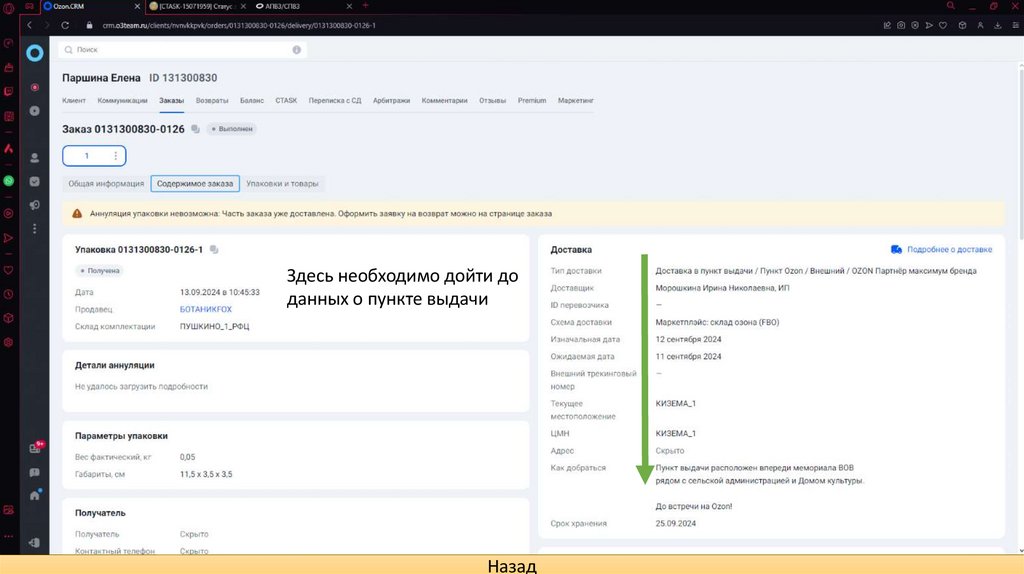This screenshot has width=1024, height=574.
Task: Click the Выполнен status badge
Action: 232,129
